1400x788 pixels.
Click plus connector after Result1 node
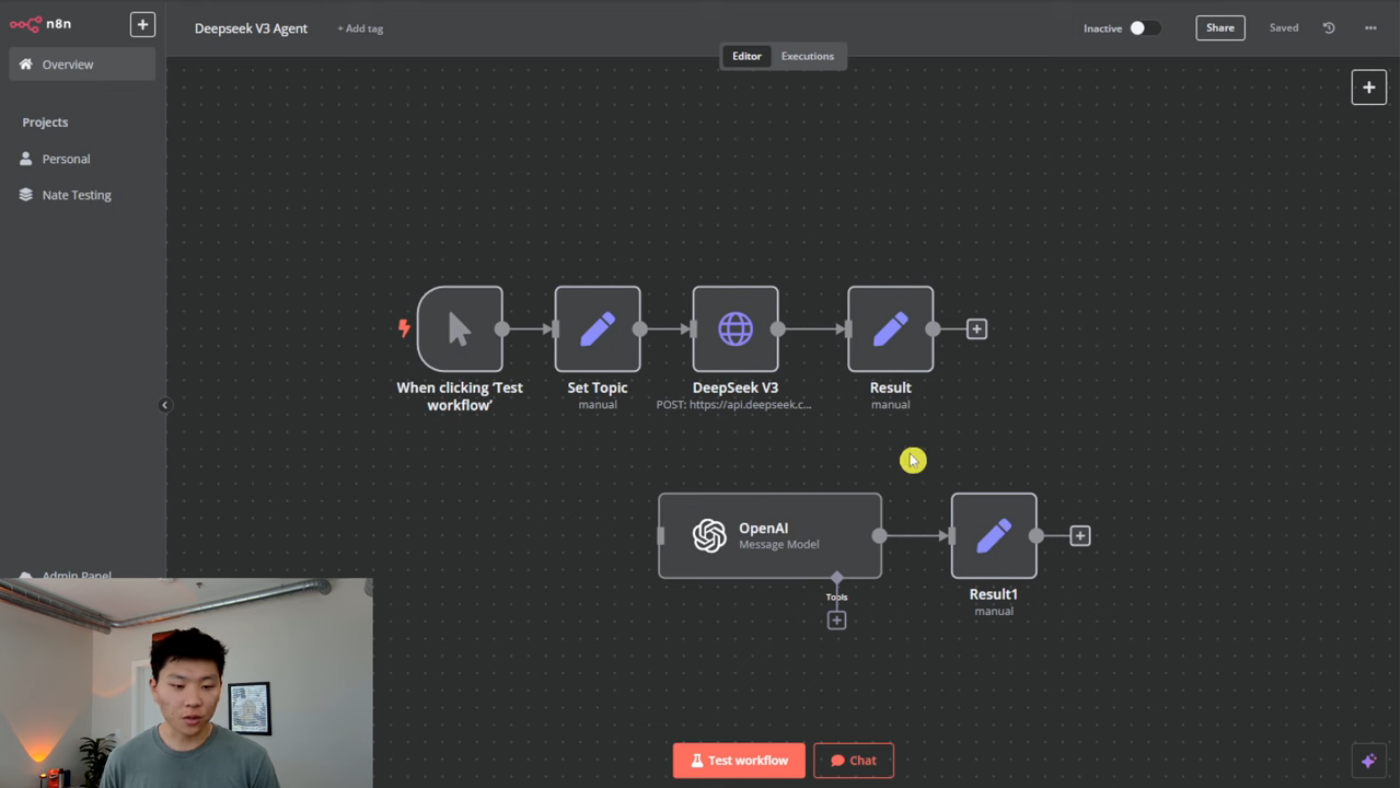coord(1080,536)
